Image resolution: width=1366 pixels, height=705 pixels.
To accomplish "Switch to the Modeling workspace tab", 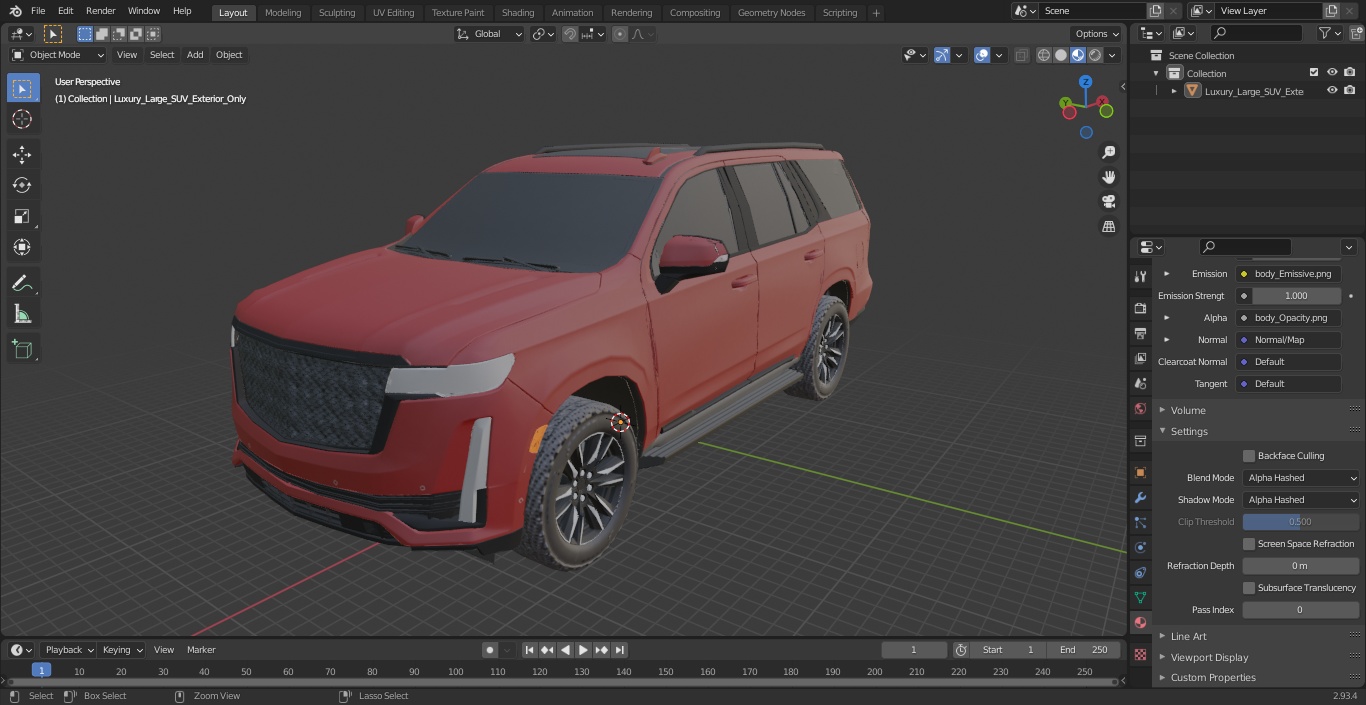I will coord(283,13).
